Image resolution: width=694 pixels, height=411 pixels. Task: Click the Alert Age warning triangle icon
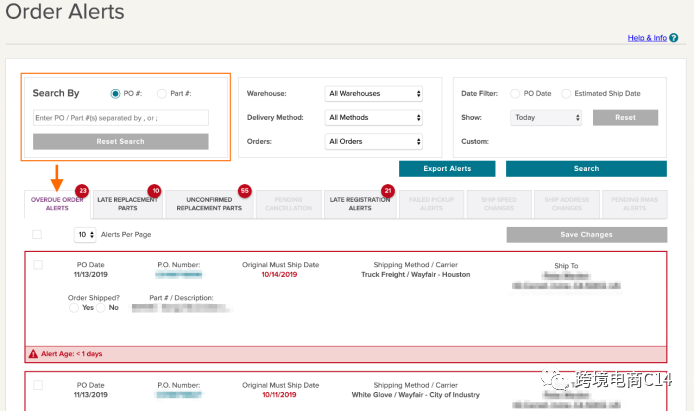tap(34, 354)
